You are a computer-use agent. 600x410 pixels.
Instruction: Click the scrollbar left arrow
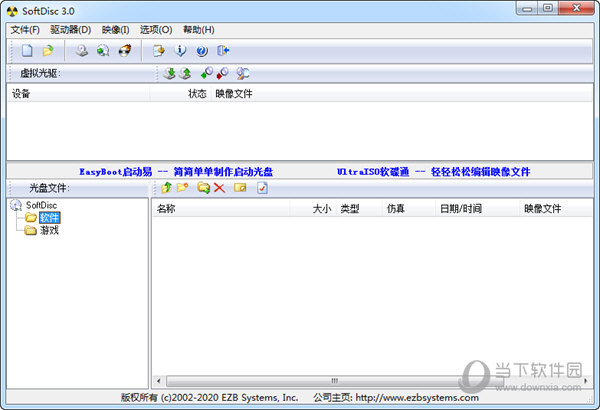[x=158, y=381]
